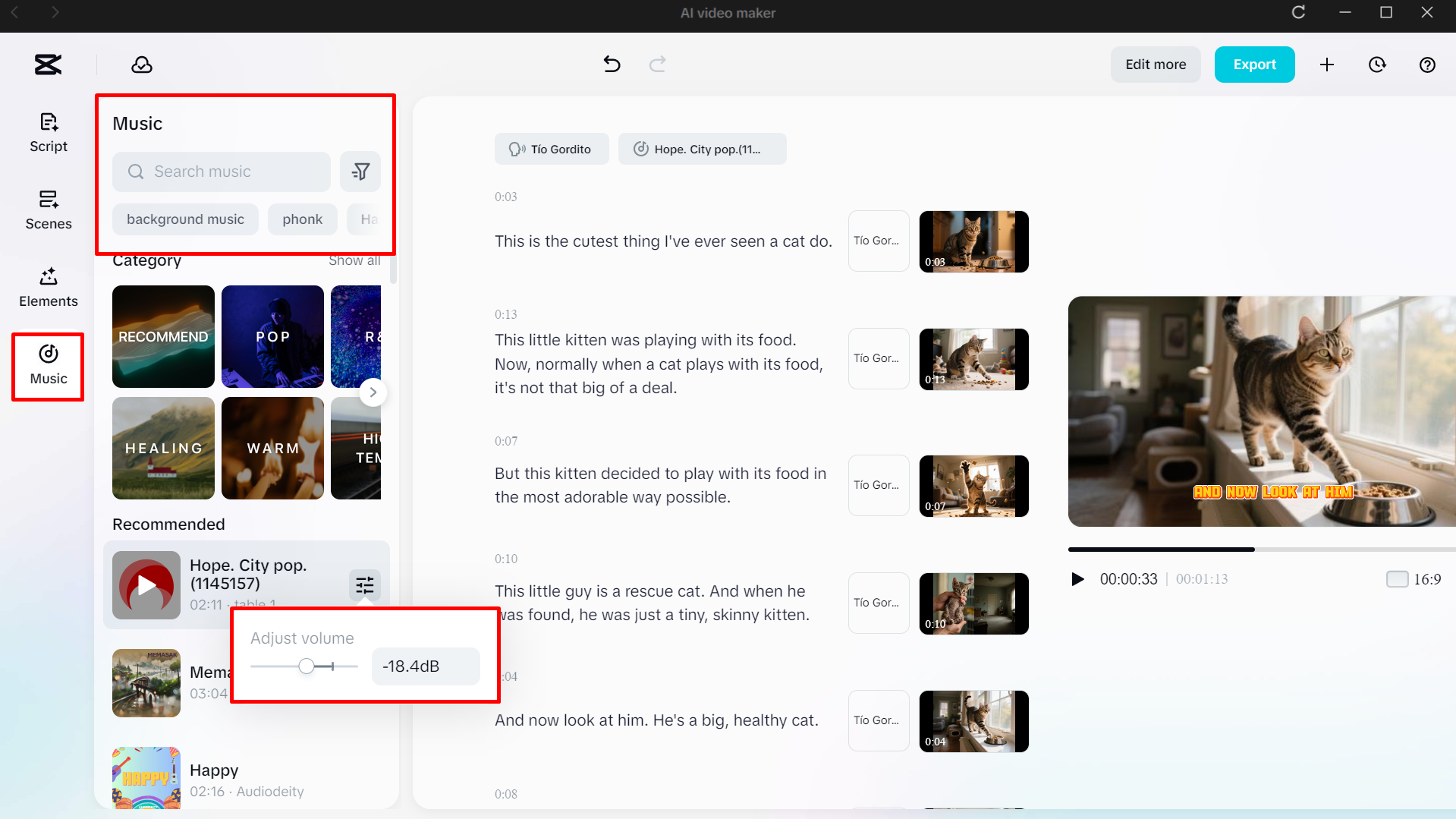Screen dimensions: 1456x819
Task: Click the text 'This is the cutest thing'
Action: [x=577, y=241]
